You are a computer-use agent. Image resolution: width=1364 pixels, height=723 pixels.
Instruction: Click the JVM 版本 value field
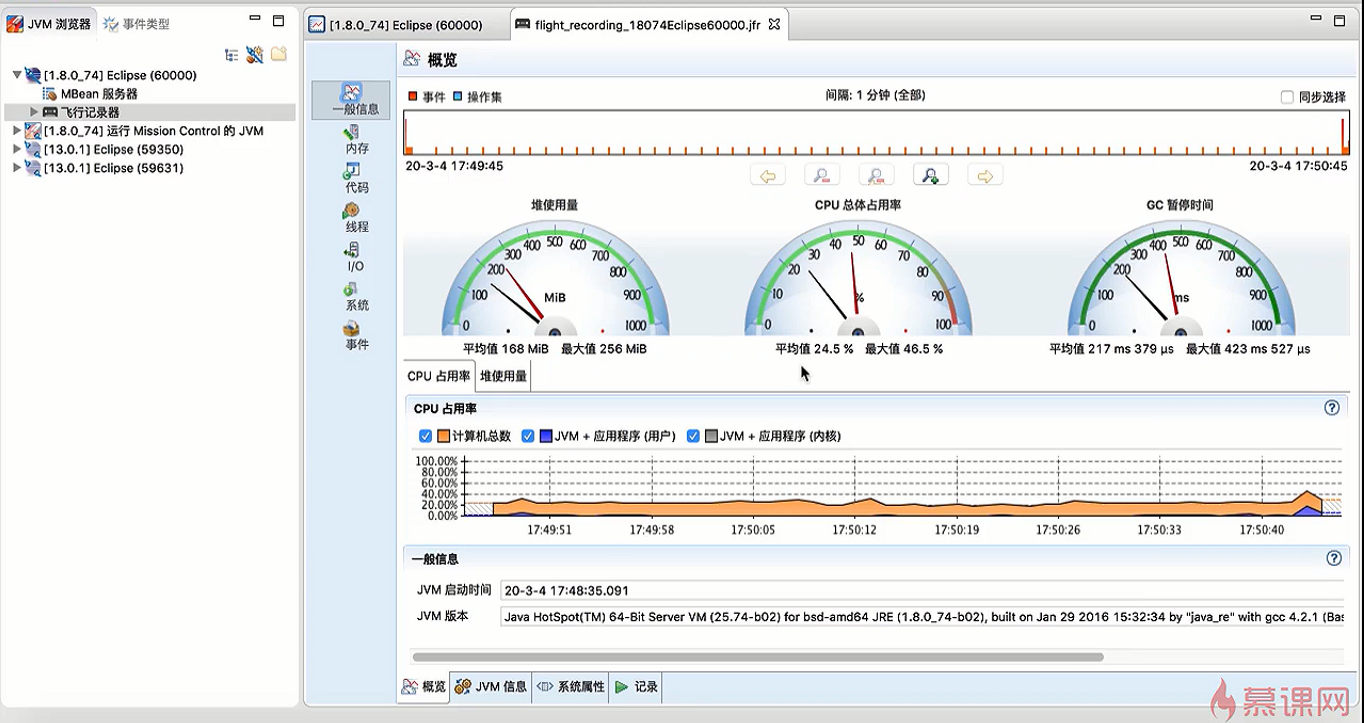pyautogui.click(x=921, y=617)
